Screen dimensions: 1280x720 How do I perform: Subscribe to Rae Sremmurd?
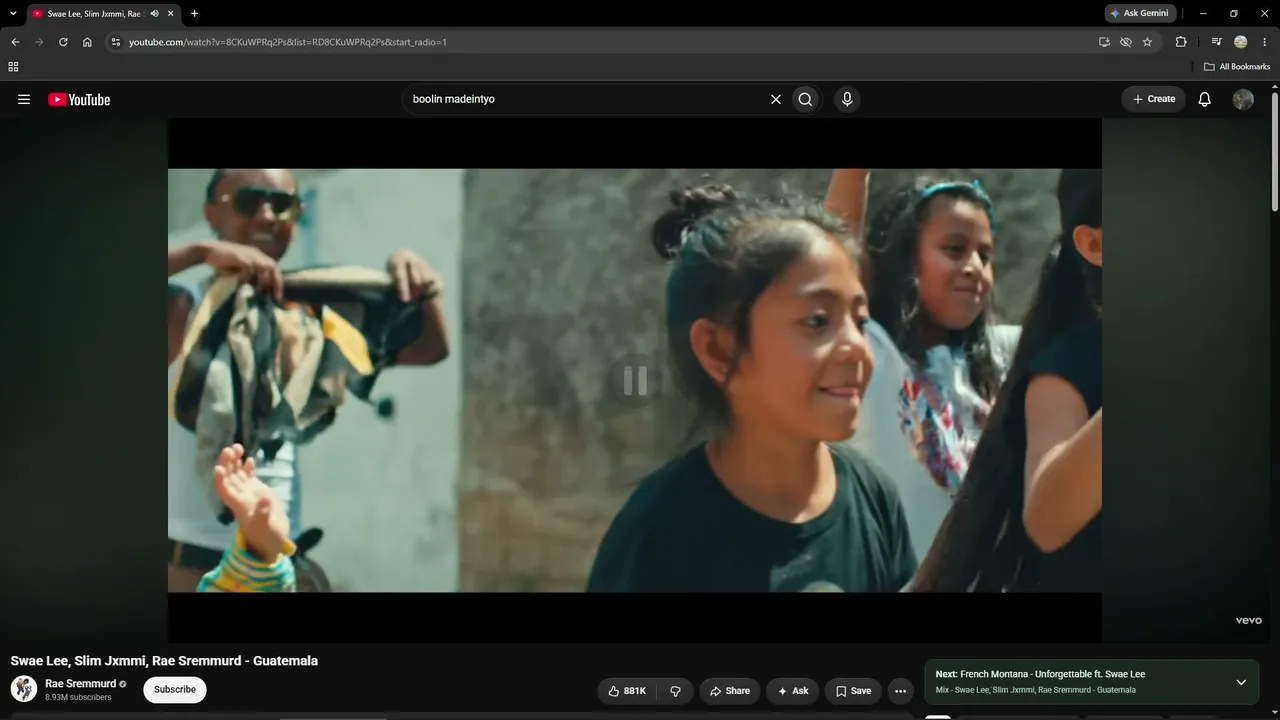tap(175, 690)
